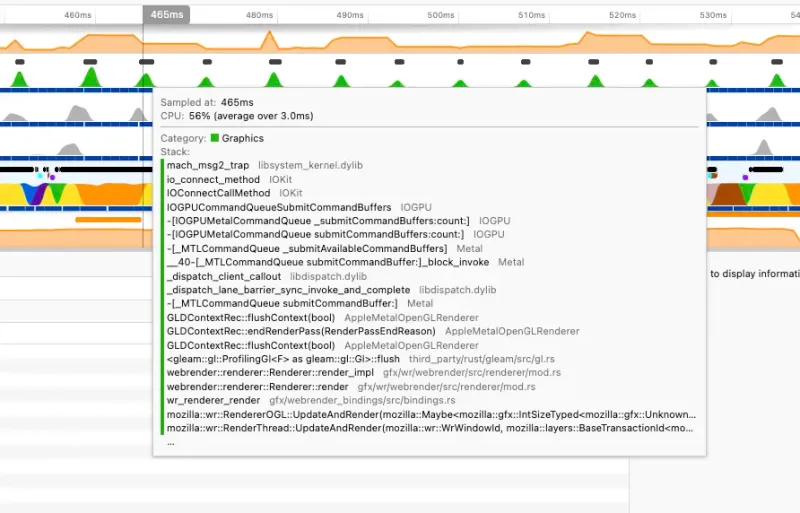Click the 460ms tick on the time ruler
Image resolution: width=800 pixels, height=513 pixels.
coord(77,15)
